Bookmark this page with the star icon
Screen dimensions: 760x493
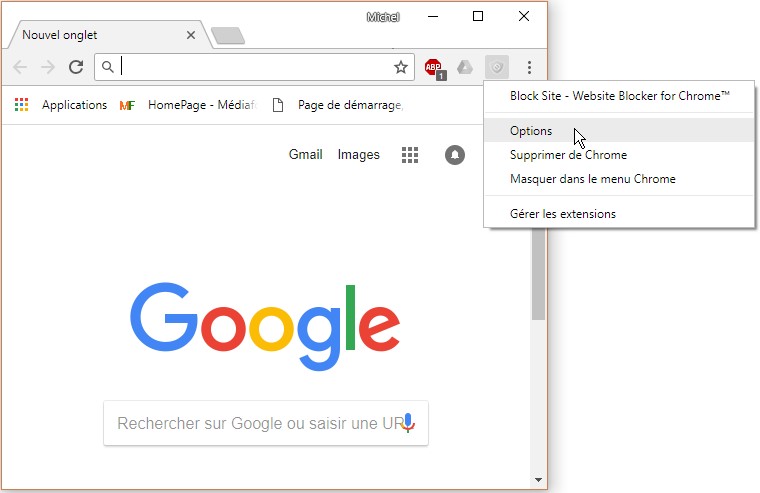pos(400,67)
